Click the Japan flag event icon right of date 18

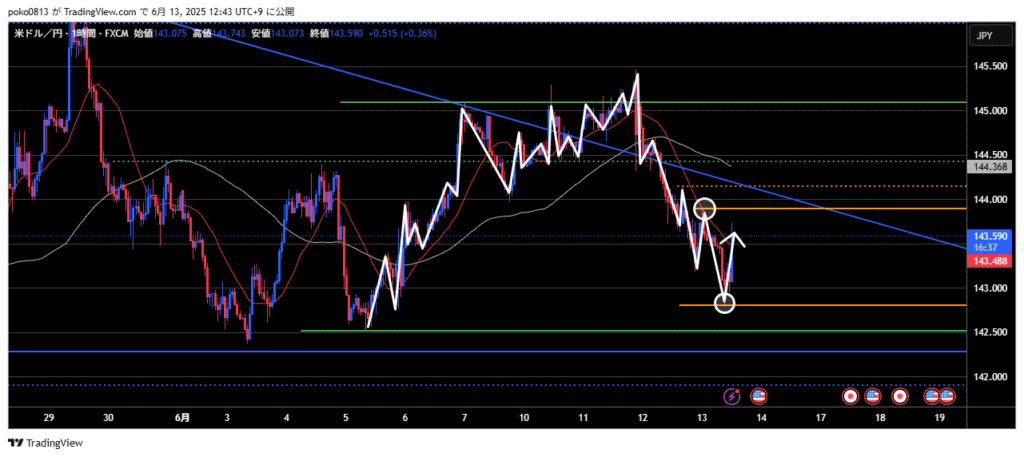pyautogui.click(x=899, y=396)
